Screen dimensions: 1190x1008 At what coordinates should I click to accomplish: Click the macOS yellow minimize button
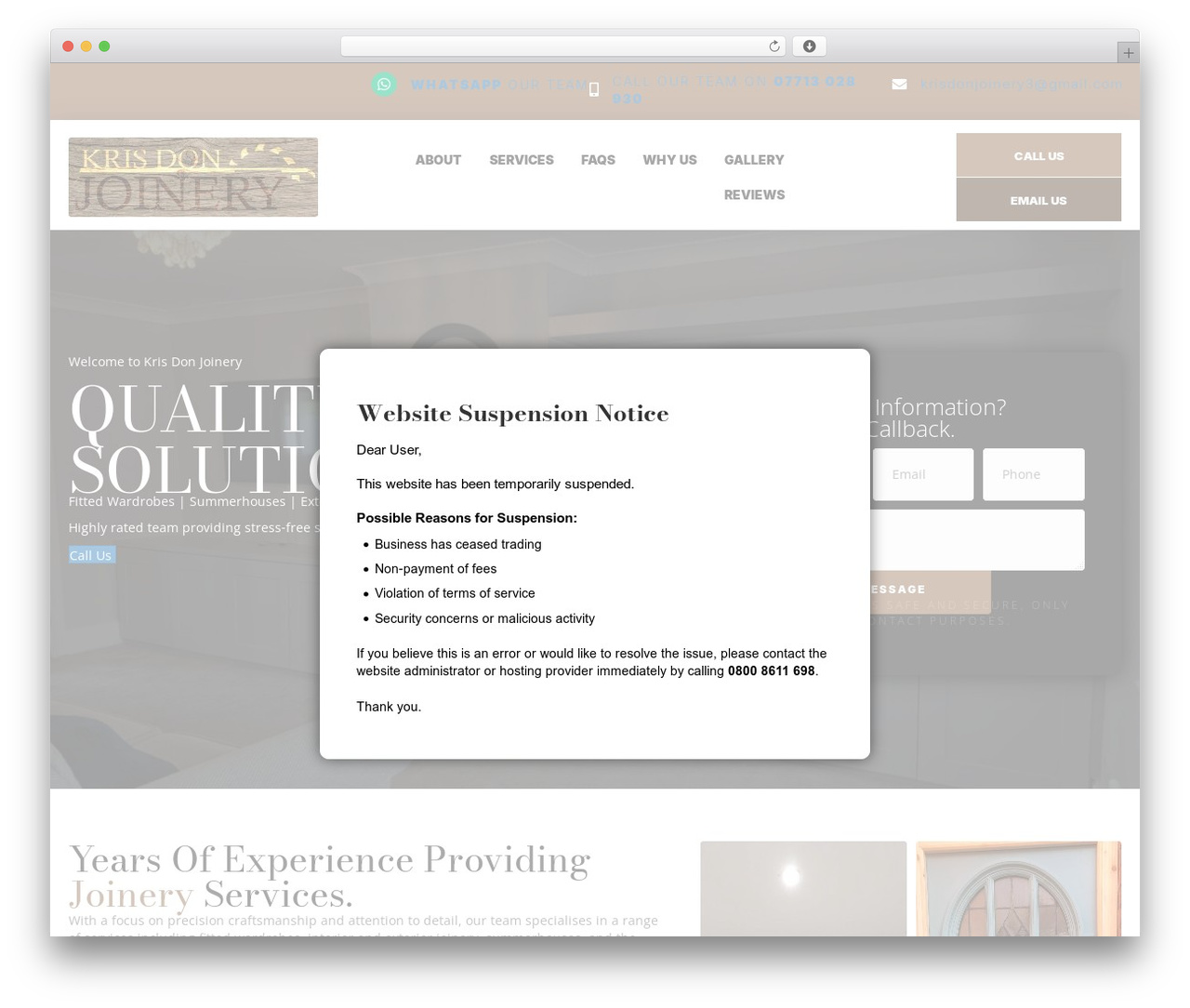pyautogui.click(x=86, y=46)
